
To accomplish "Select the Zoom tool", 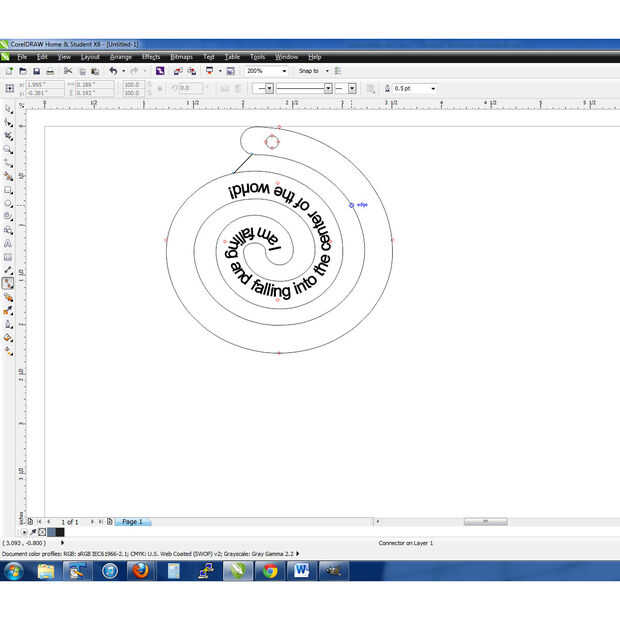I will [x=8, y=150].
